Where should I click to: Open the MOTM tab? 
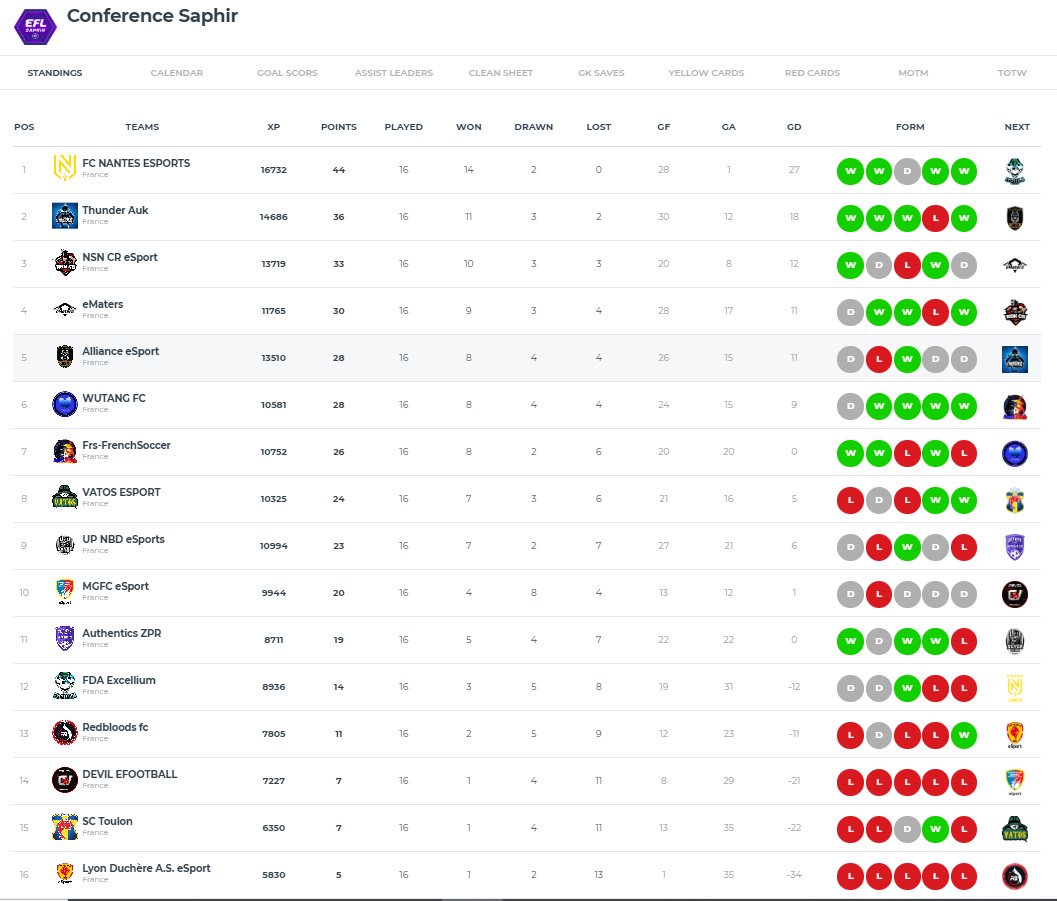click(913, 73)
